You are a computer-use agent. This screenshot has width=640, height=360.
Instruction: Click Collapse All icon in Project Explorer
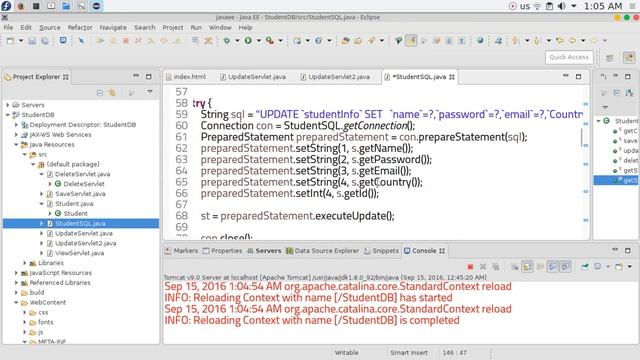100,93
